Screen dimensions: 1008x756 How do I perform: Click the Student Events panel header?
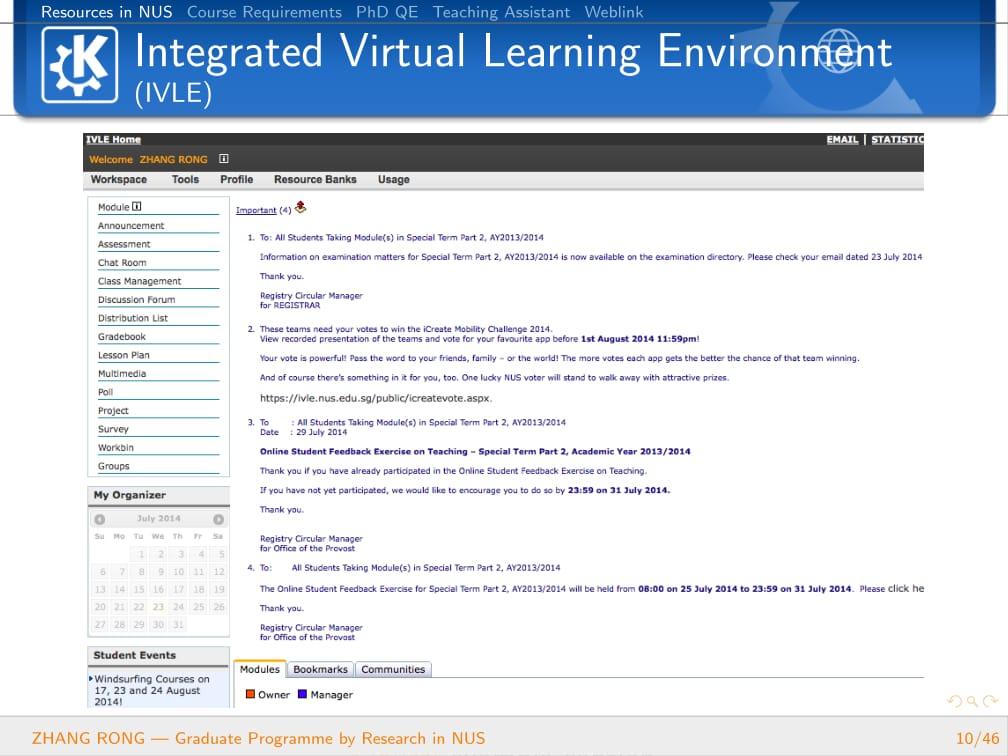[x=158, y=655]
